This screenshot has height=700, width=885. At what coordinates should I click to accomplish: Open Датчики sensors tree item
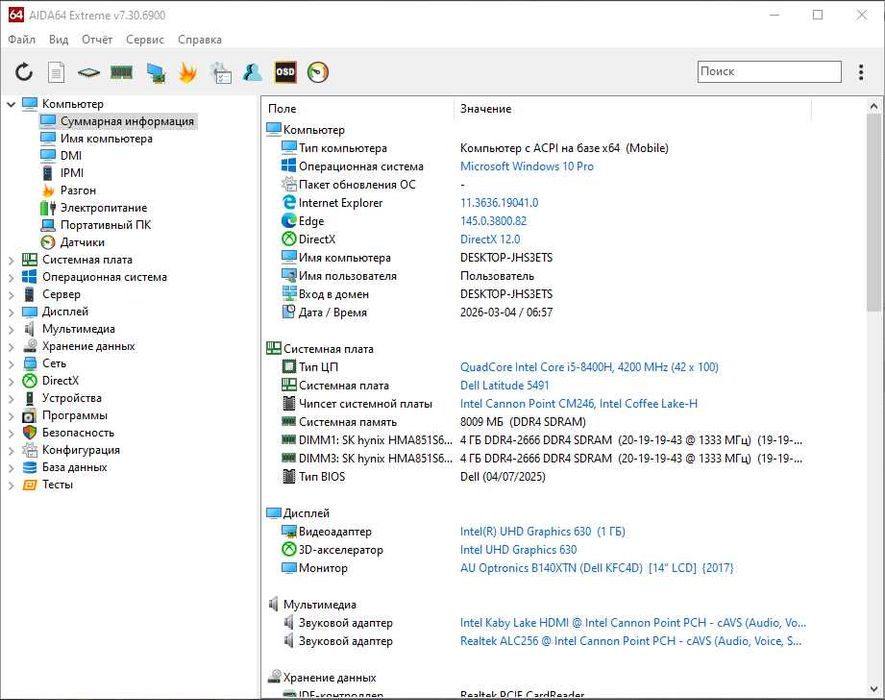click(82, 242)
